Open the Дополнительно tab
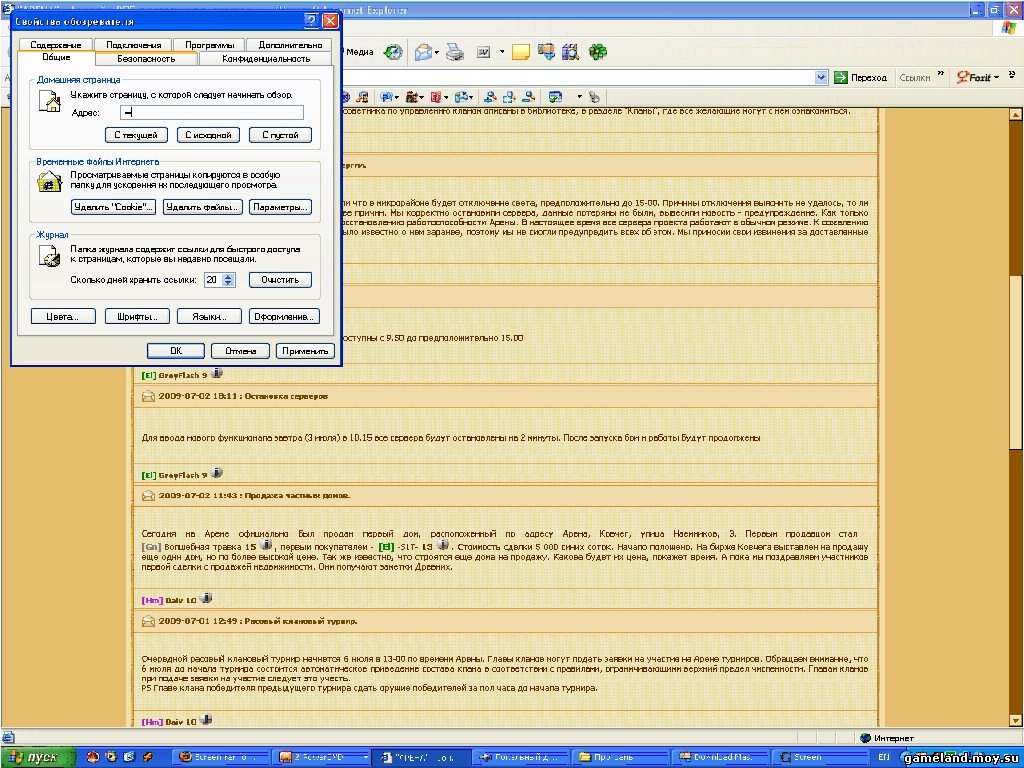 [290, 45]
